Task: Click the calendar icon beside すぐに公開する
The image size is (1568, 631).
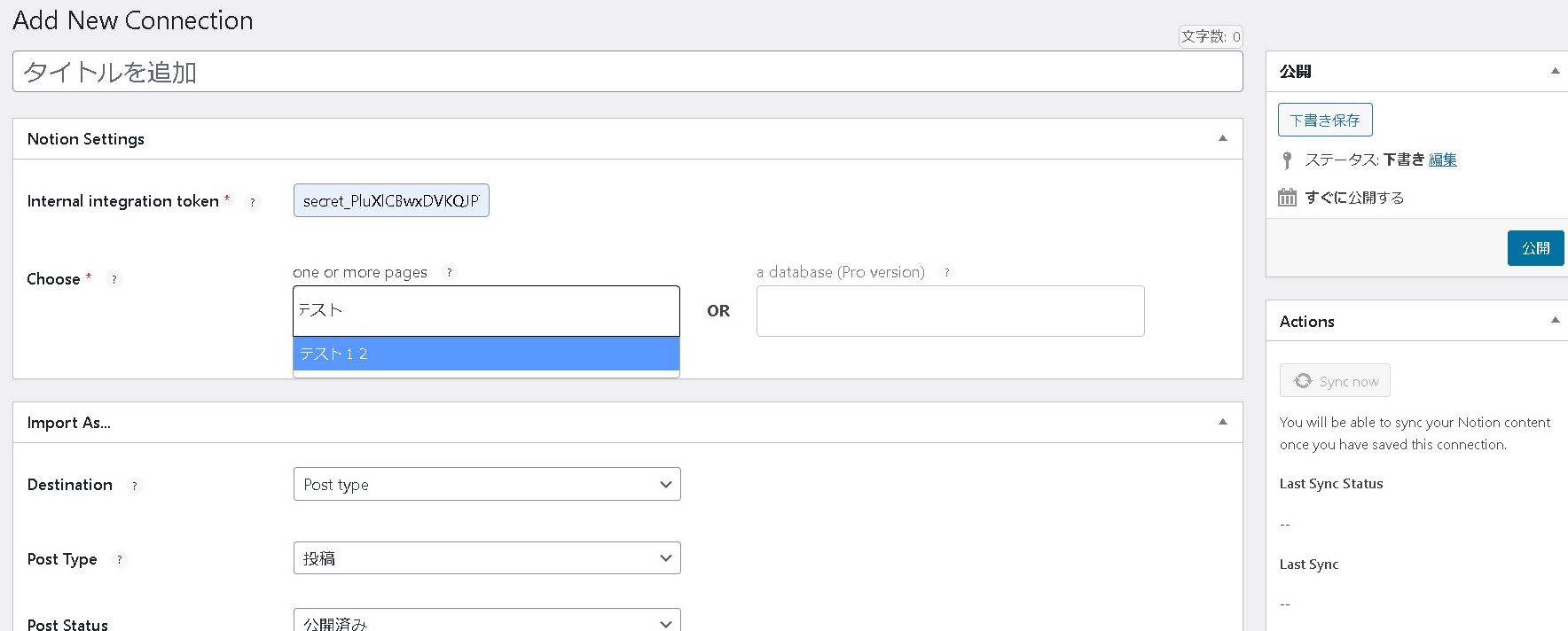Action: [x=1287, y=197]
